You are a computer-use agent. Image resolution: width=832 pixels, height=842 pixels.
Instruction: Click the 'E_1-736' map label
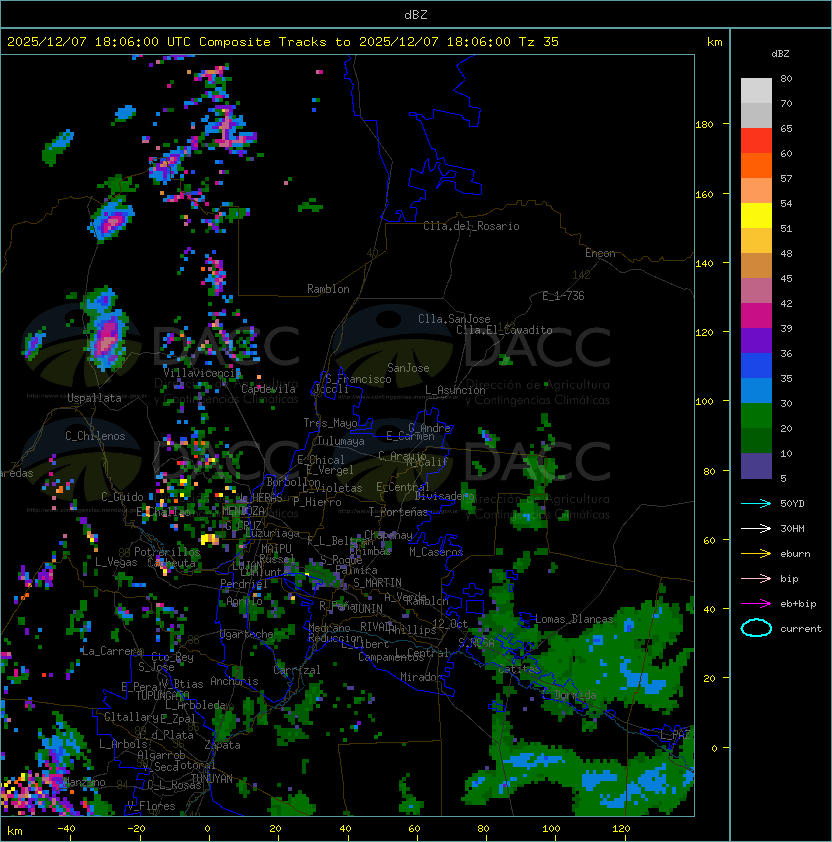(x=563, y=296)
